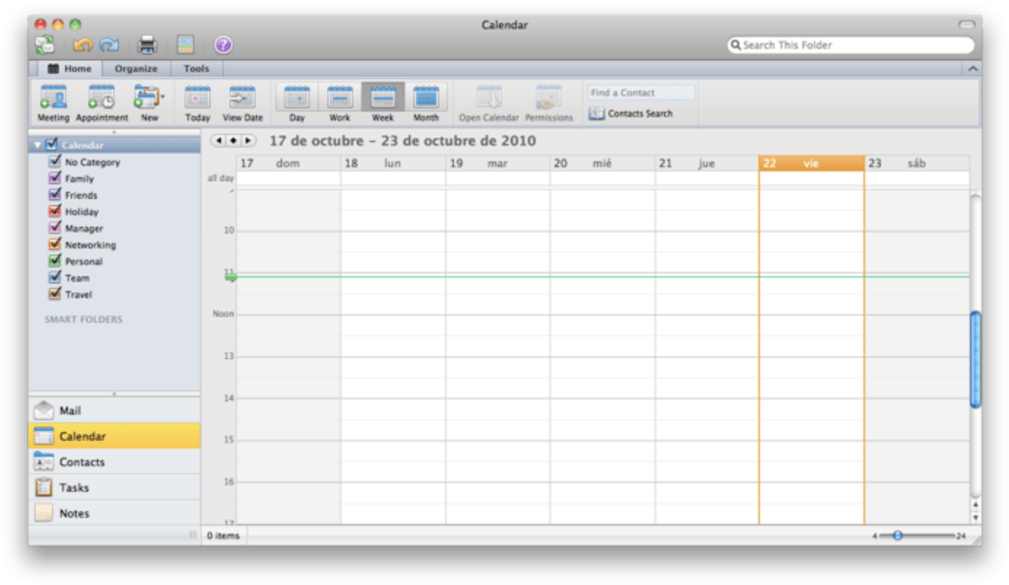Collapse the ribbon using the chevron
Screen dimensions: 1009x585
972,69
